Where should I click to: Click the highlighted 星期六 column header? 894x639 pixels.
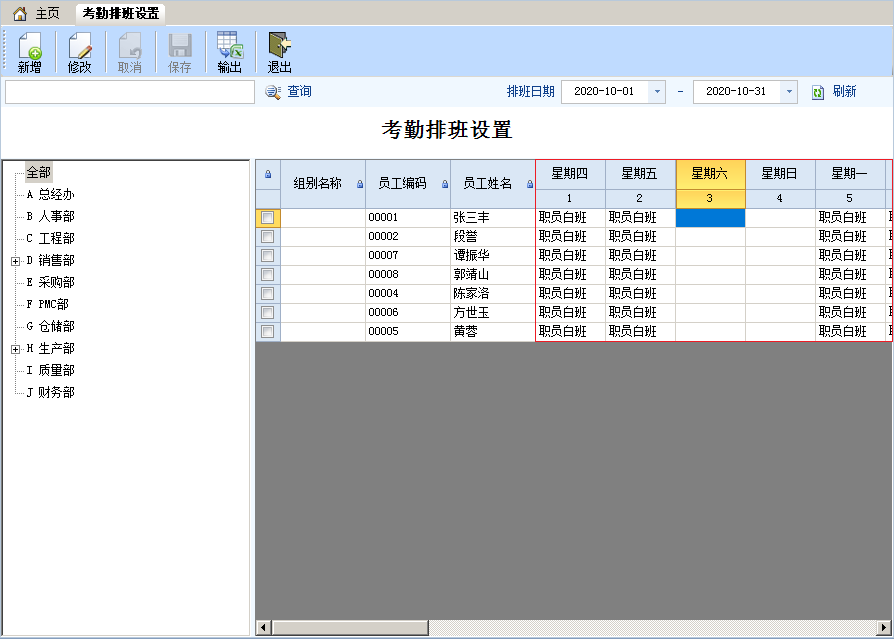[x=710, y=174]
